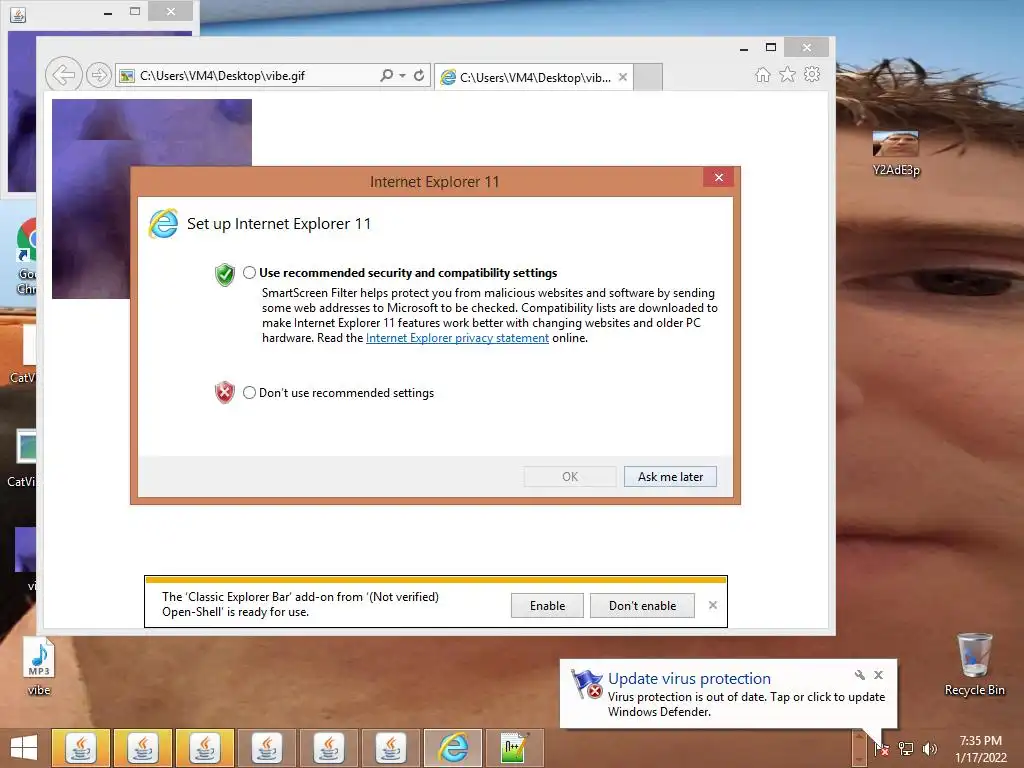Click the first Java taskbar button beside Start
The image size is (1024, 768).
coord(80,748)
